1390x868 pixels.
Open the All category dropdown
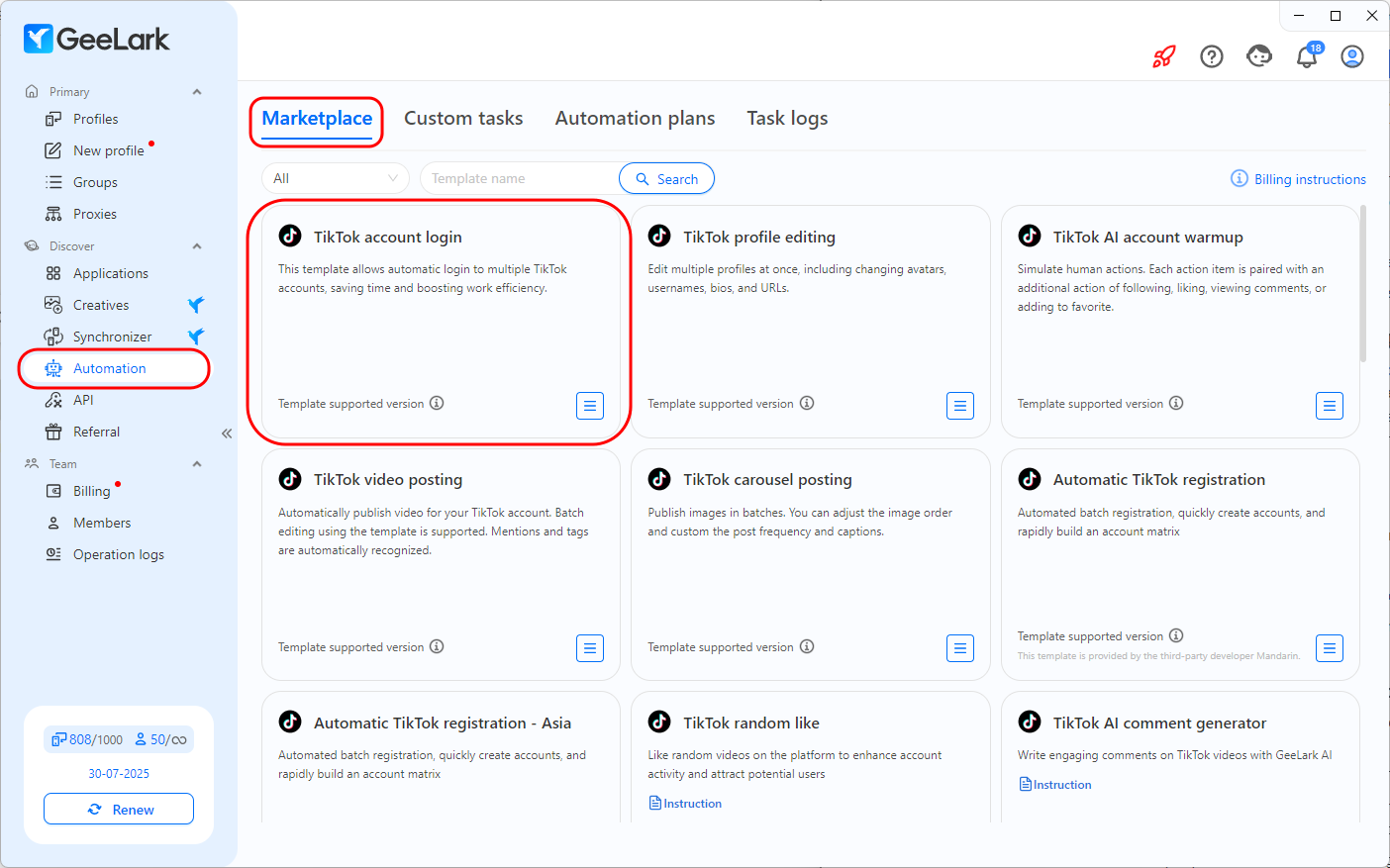336,178
